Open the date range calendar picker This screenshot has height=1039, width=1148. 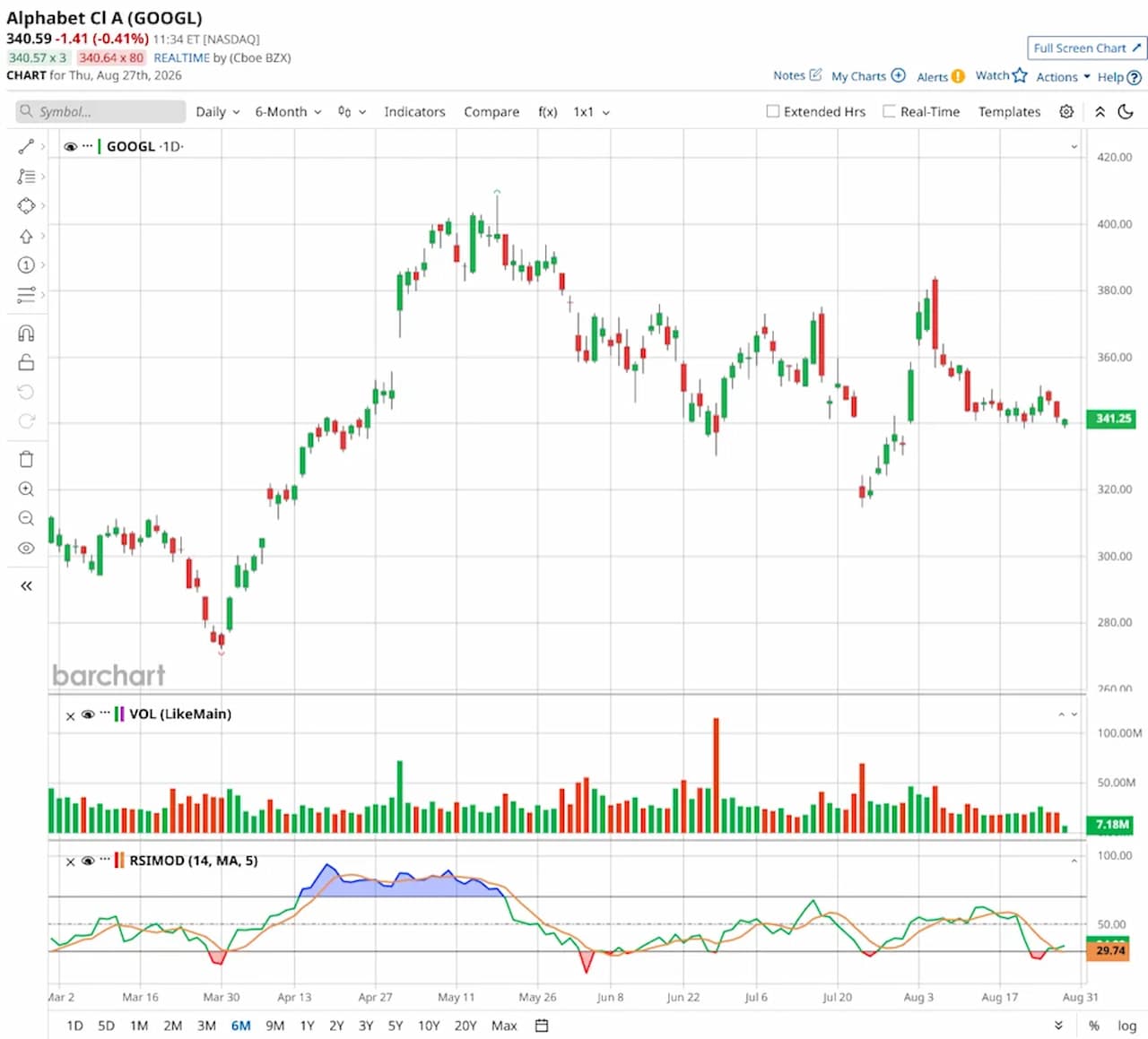[x=542, y=1026]
